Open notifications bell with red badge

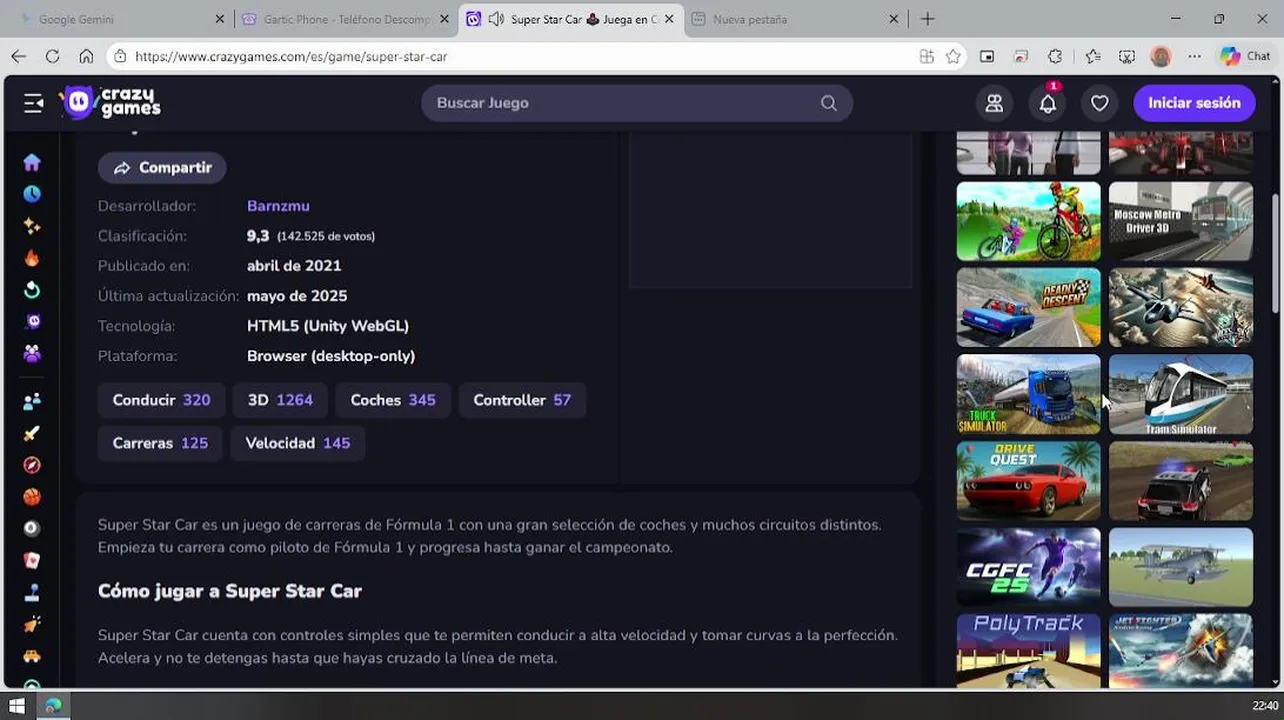point(1047,103)
